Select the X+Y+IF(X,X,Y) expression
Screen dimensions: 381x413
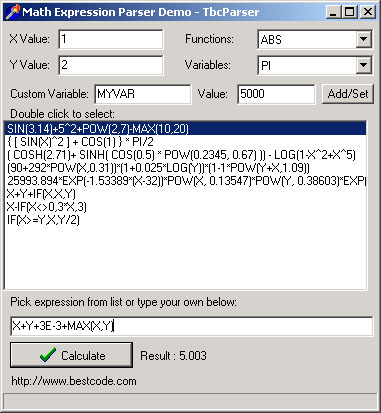[186, 194]
